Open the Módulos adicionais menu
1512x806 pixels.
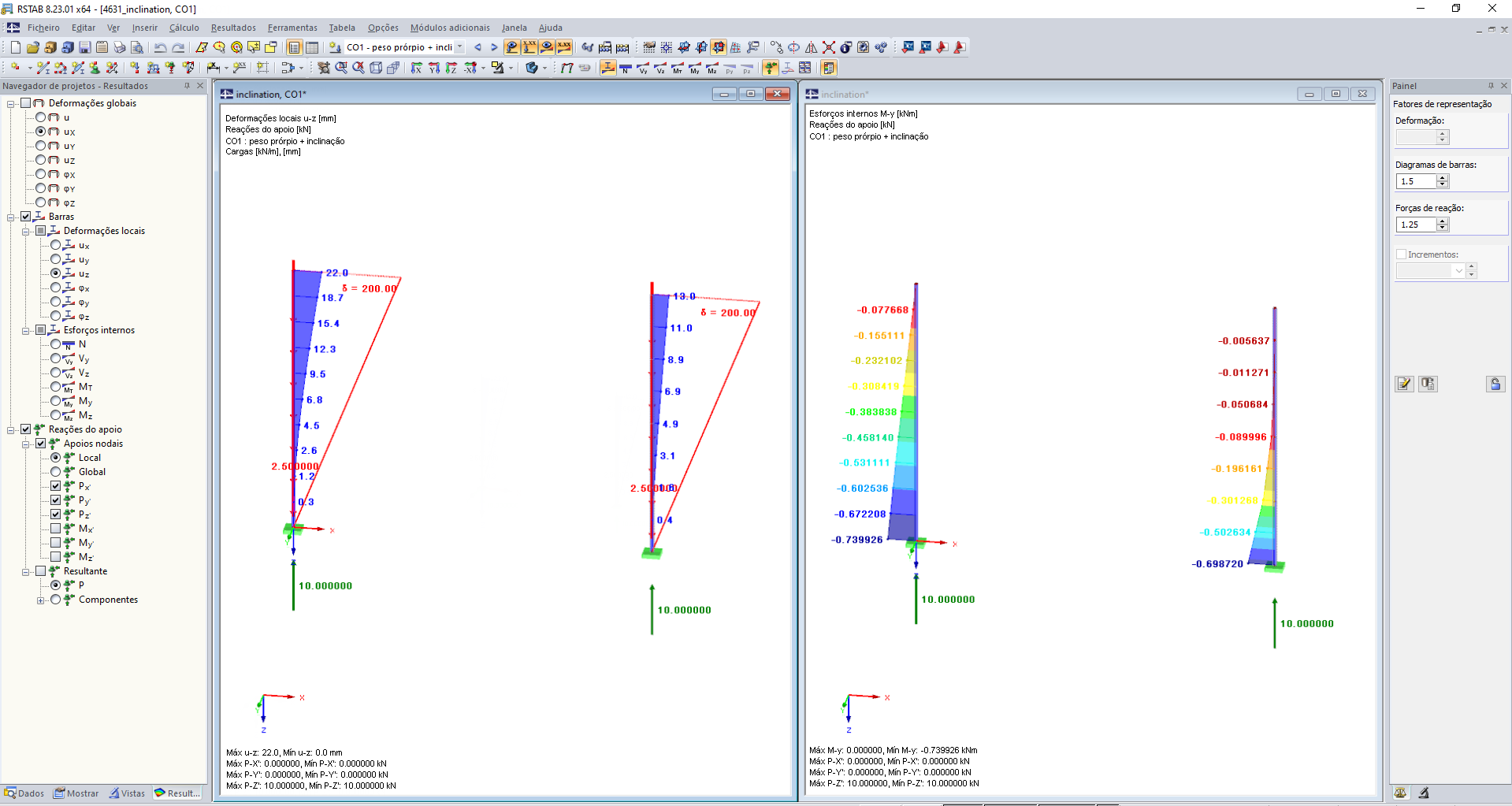coord(450,28)
